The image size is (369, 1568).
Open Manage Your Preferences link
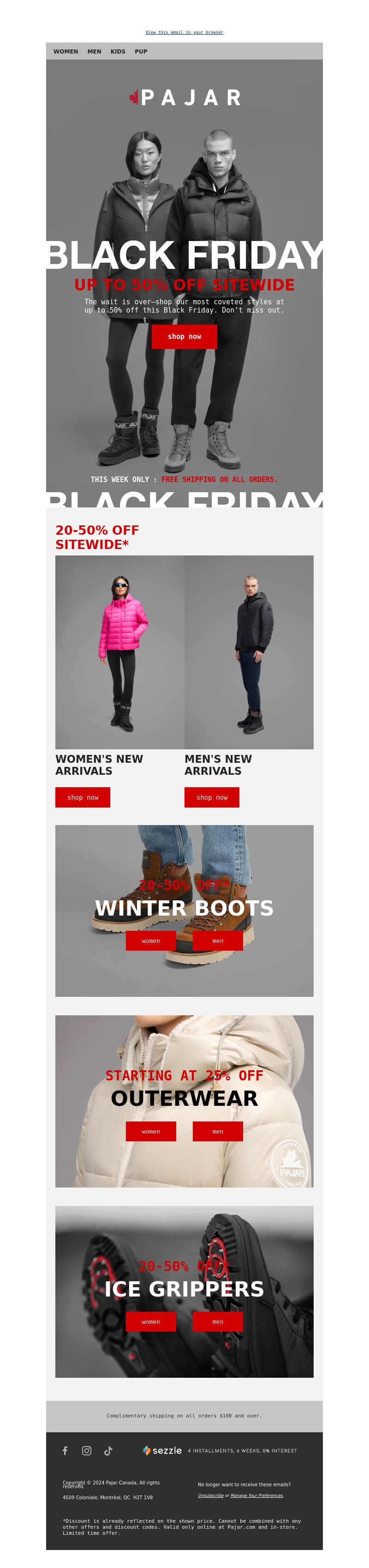tap(256, 1495)
